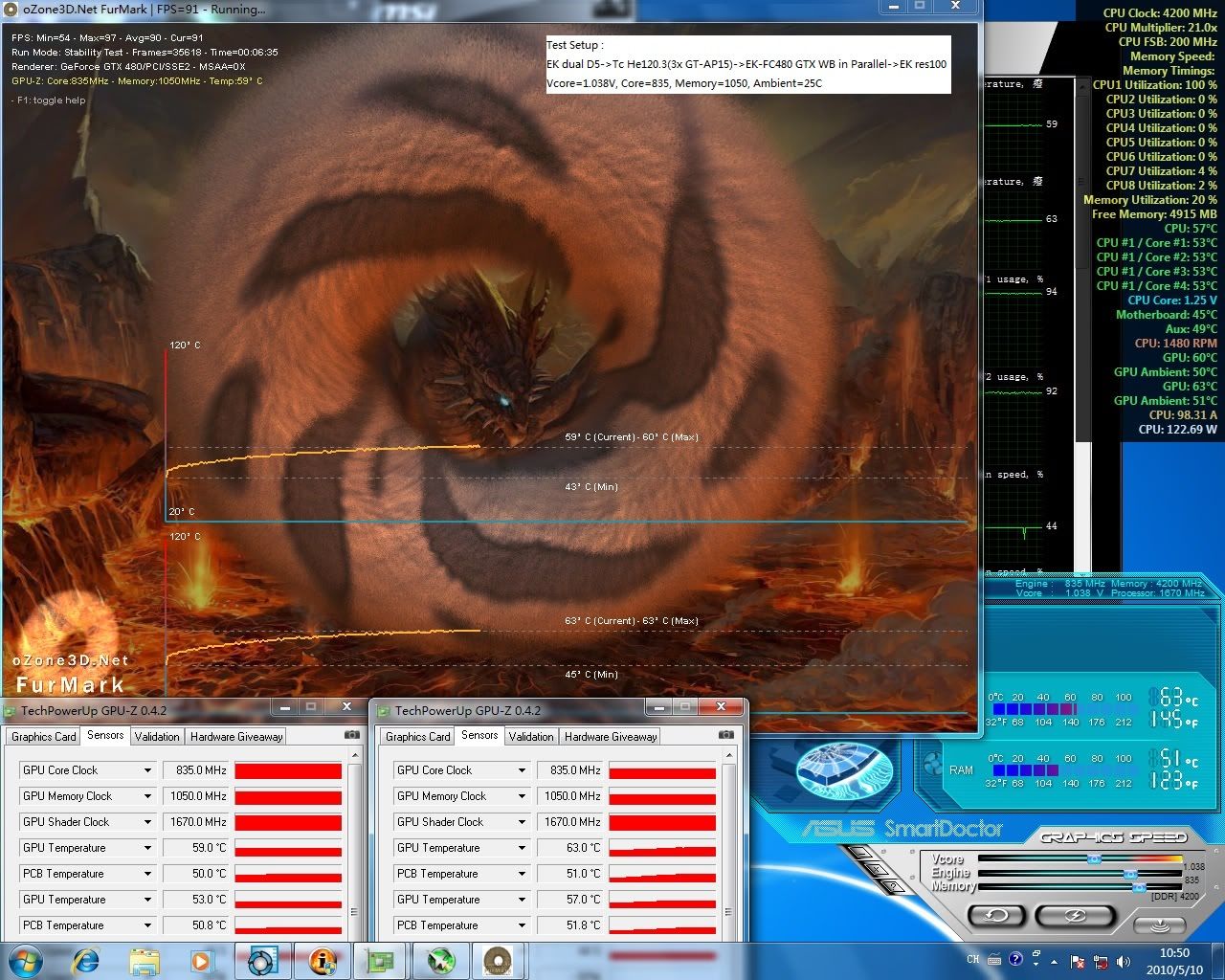The height and width of the screenshot is (980, 1225).
Task: Click scroll-up arrow in left GPU-Z sensor list
Action: (x=354, y=756)
